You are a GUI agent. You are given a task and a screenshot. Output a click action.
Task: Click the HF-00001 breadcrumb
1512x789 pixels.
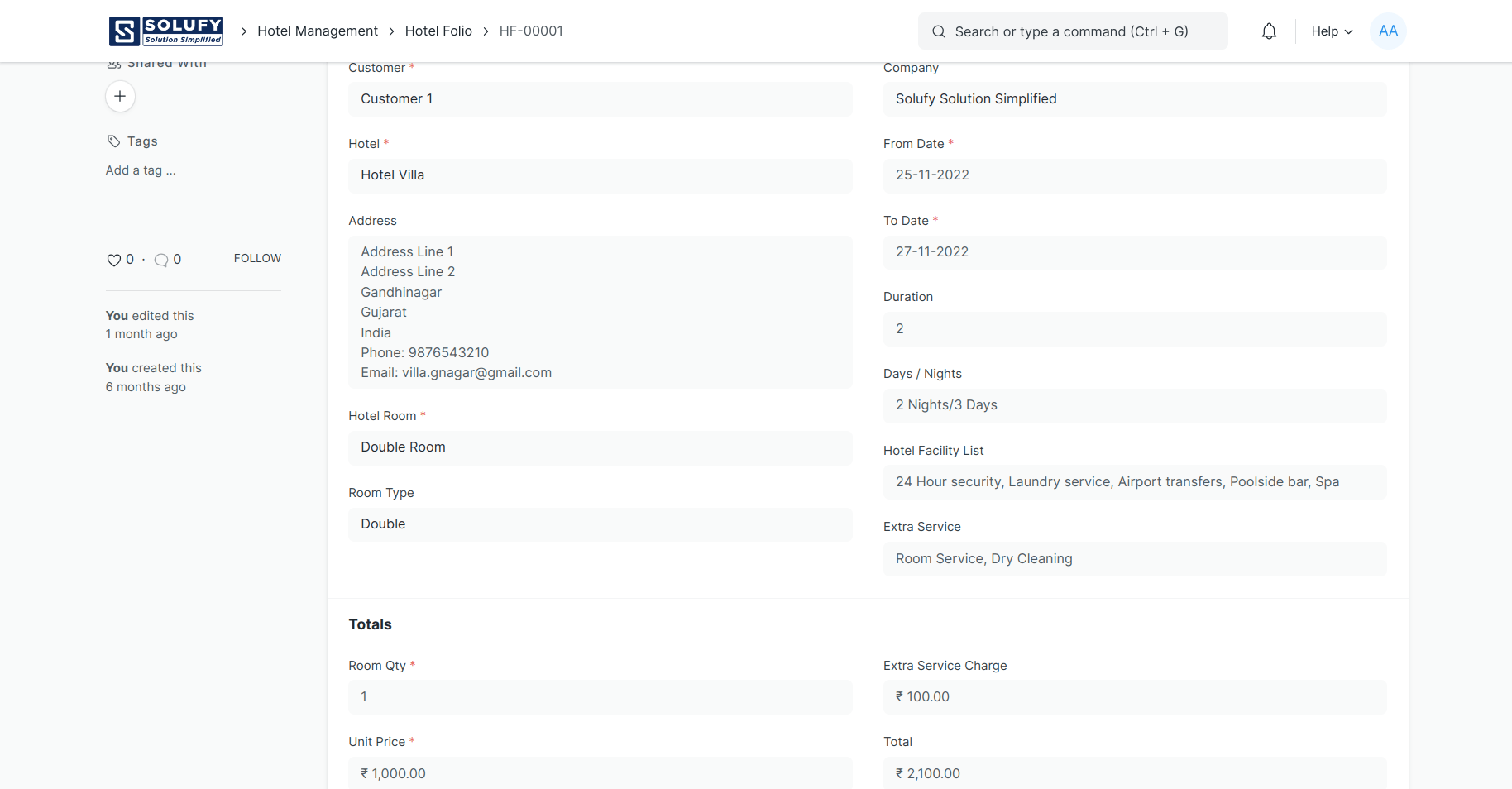531,31
